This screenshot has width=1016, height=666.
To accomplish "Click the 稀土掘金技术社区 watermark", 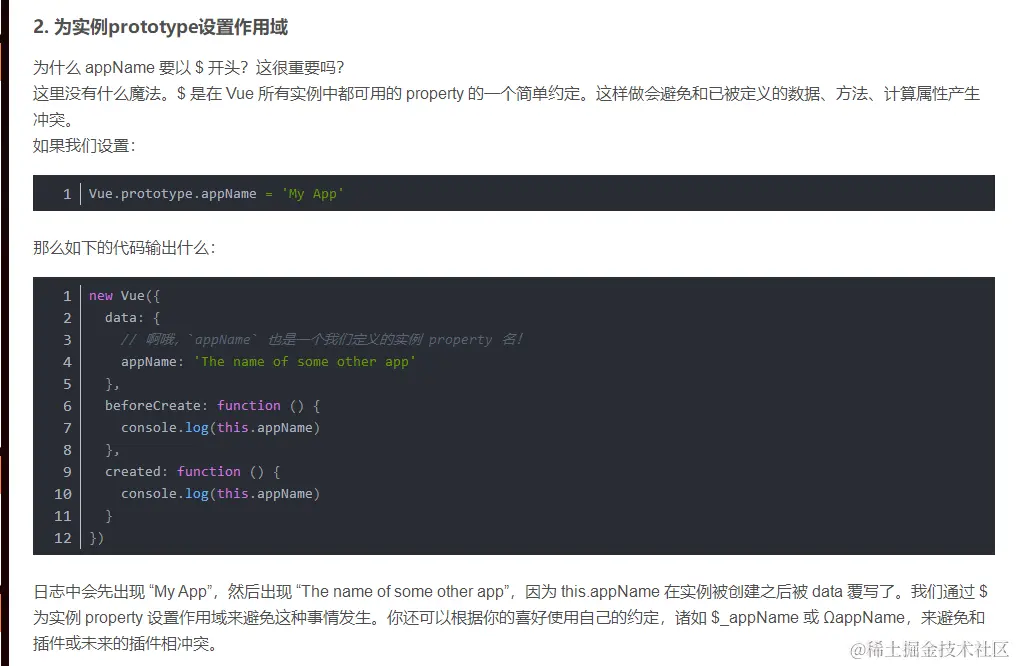I will click(x=929, y=650).
